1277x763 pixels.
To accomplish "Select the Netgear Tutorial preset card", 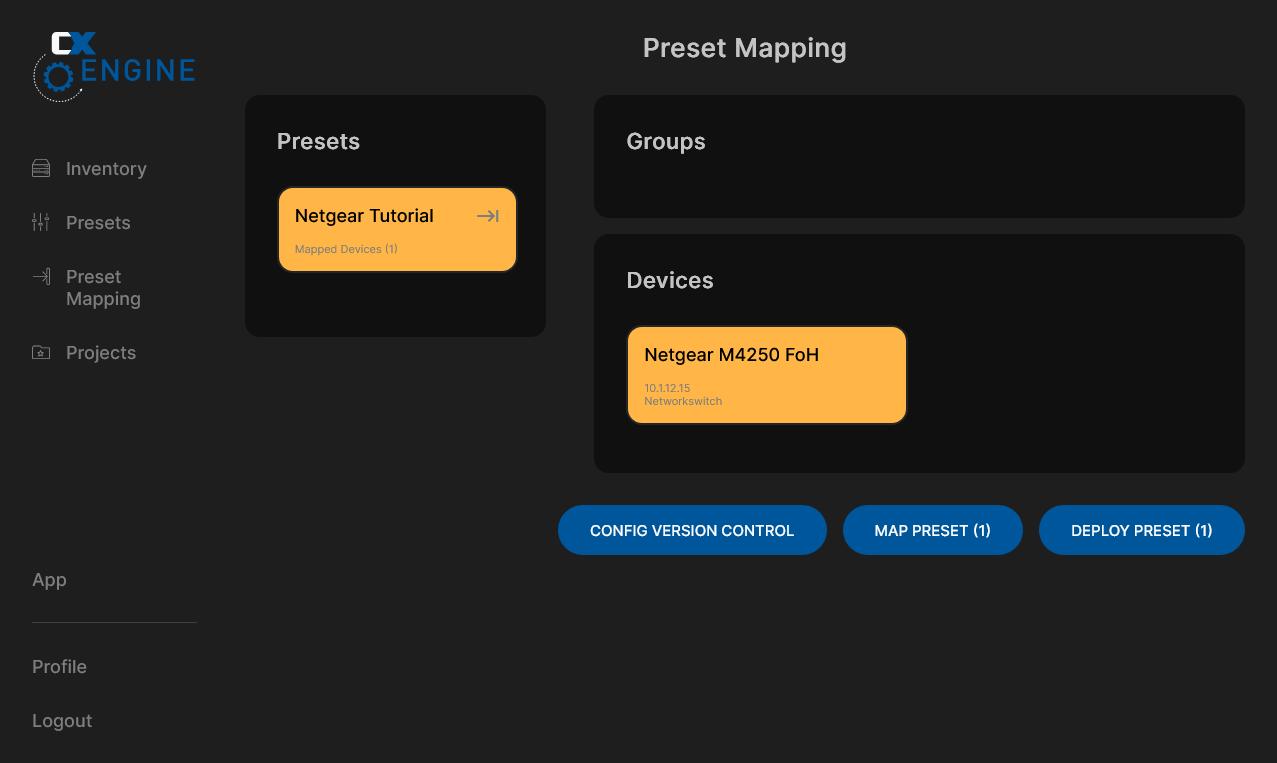I will (x=397, y=229).
